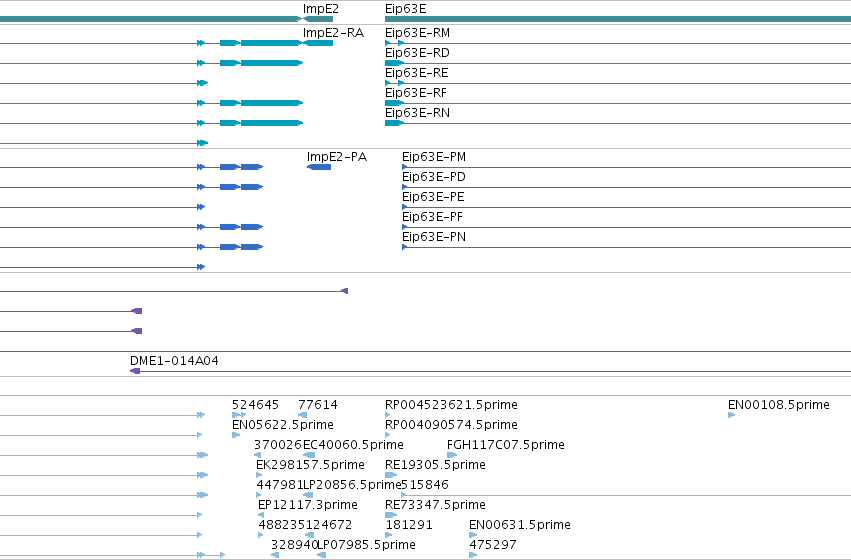Click EST EK298157.5prime

coord(310,466)
